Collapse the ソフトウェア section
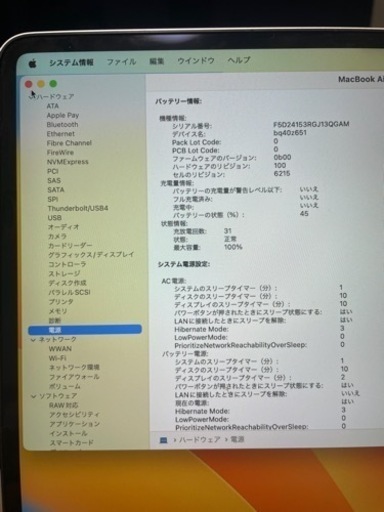 coord(34,396)
